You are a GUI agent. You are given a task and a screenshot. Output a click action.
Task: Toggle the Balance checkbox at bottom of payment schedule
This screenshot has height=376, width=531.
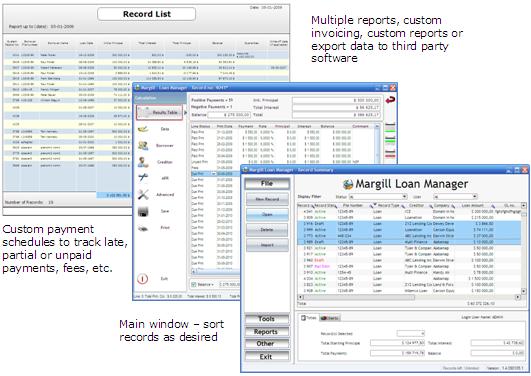click(x=194, y=285)
